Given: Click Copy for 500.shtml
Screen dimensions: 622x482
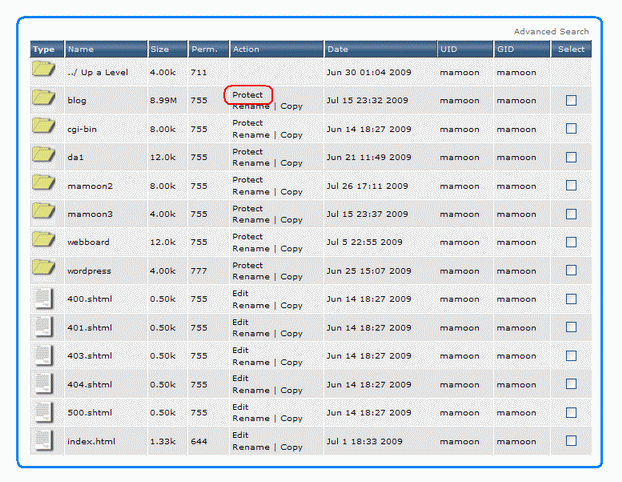Looking at the screenshot, I should click(x=291, y=419).
